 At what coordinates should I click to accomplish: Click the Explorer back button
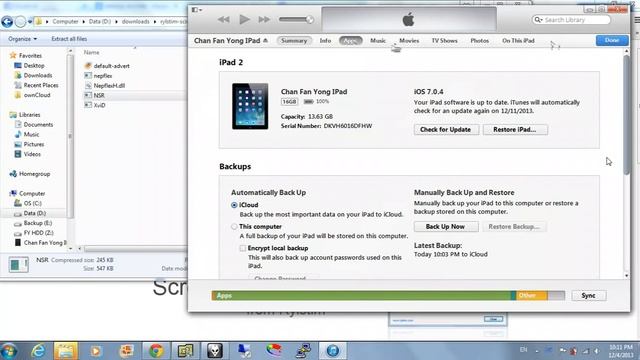[7, 21]
